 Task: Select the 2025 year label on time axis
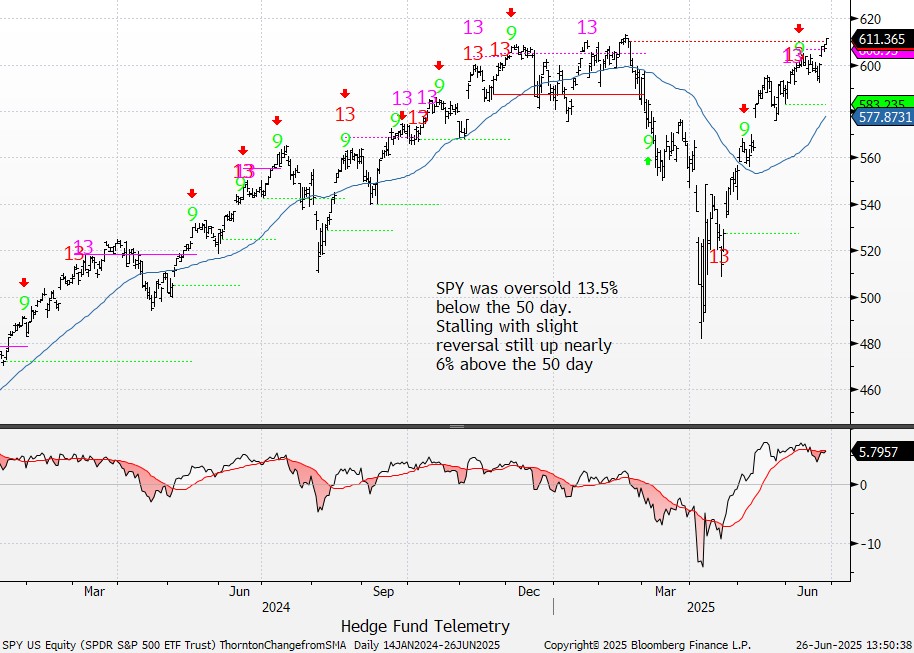701,608
